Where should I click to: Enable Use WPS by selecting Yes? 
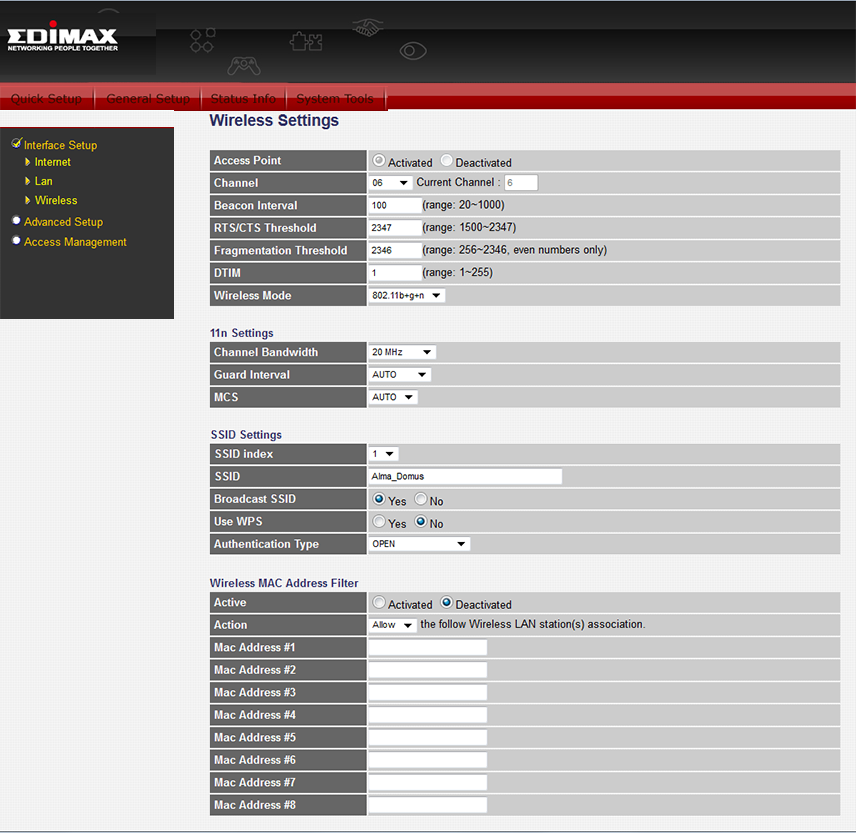click(x=379, y=522)
